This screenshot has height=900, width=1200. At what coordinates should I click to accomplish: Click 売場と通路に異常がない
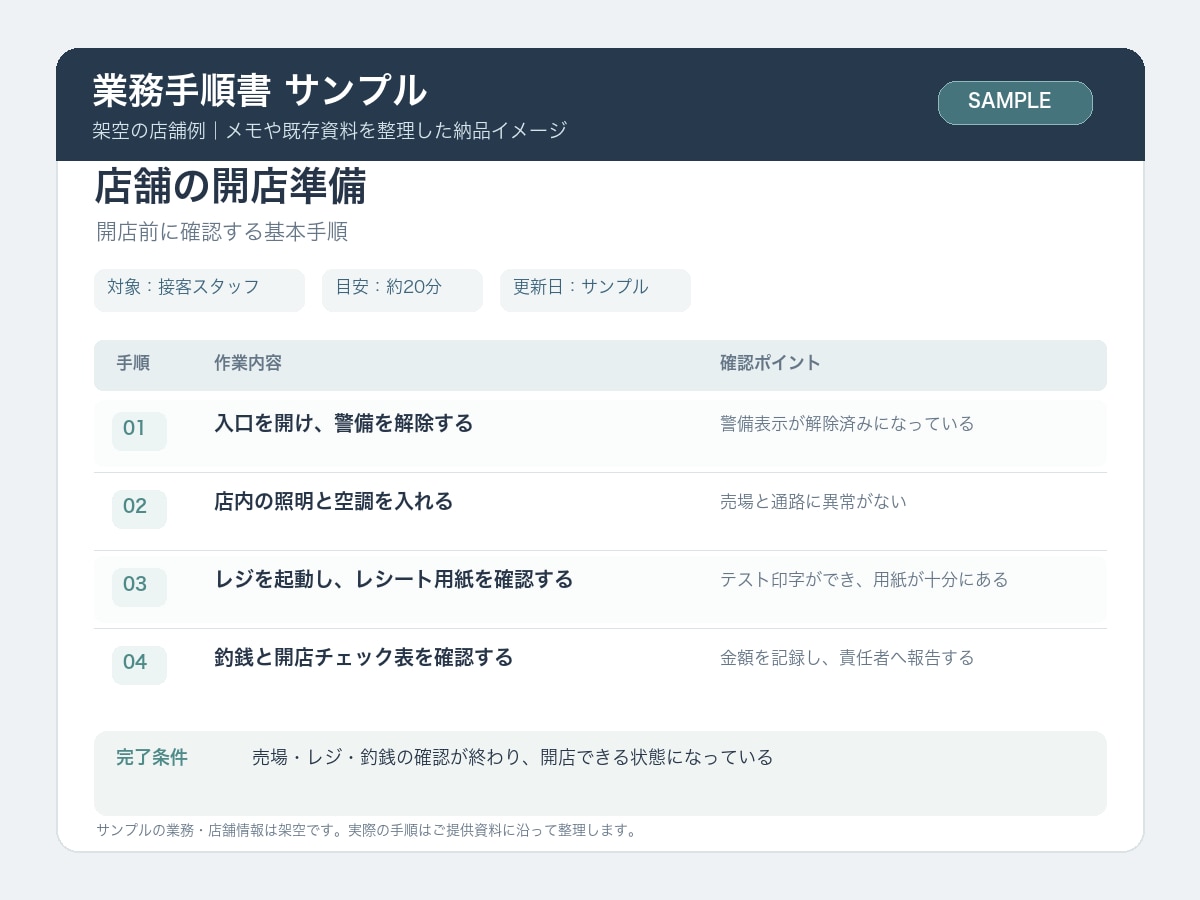click(813, 502)
